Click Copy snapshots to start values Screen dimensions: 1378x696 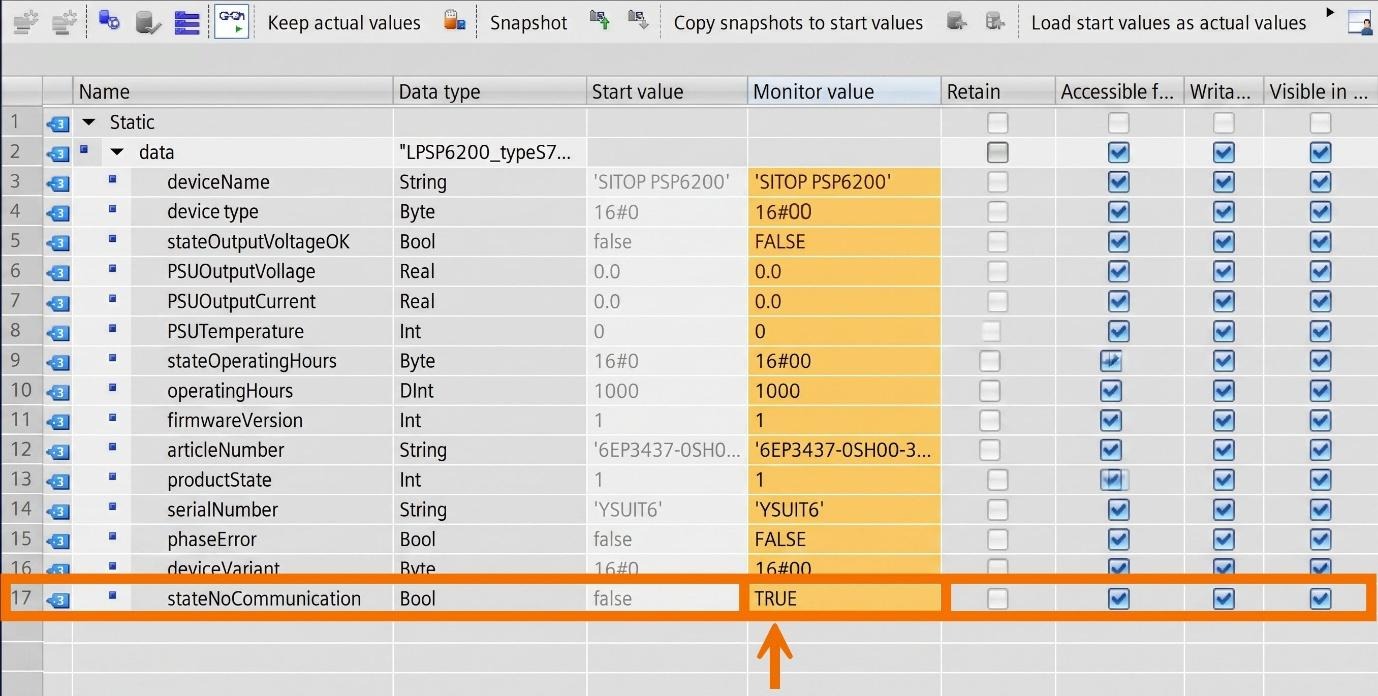(798, 22)
